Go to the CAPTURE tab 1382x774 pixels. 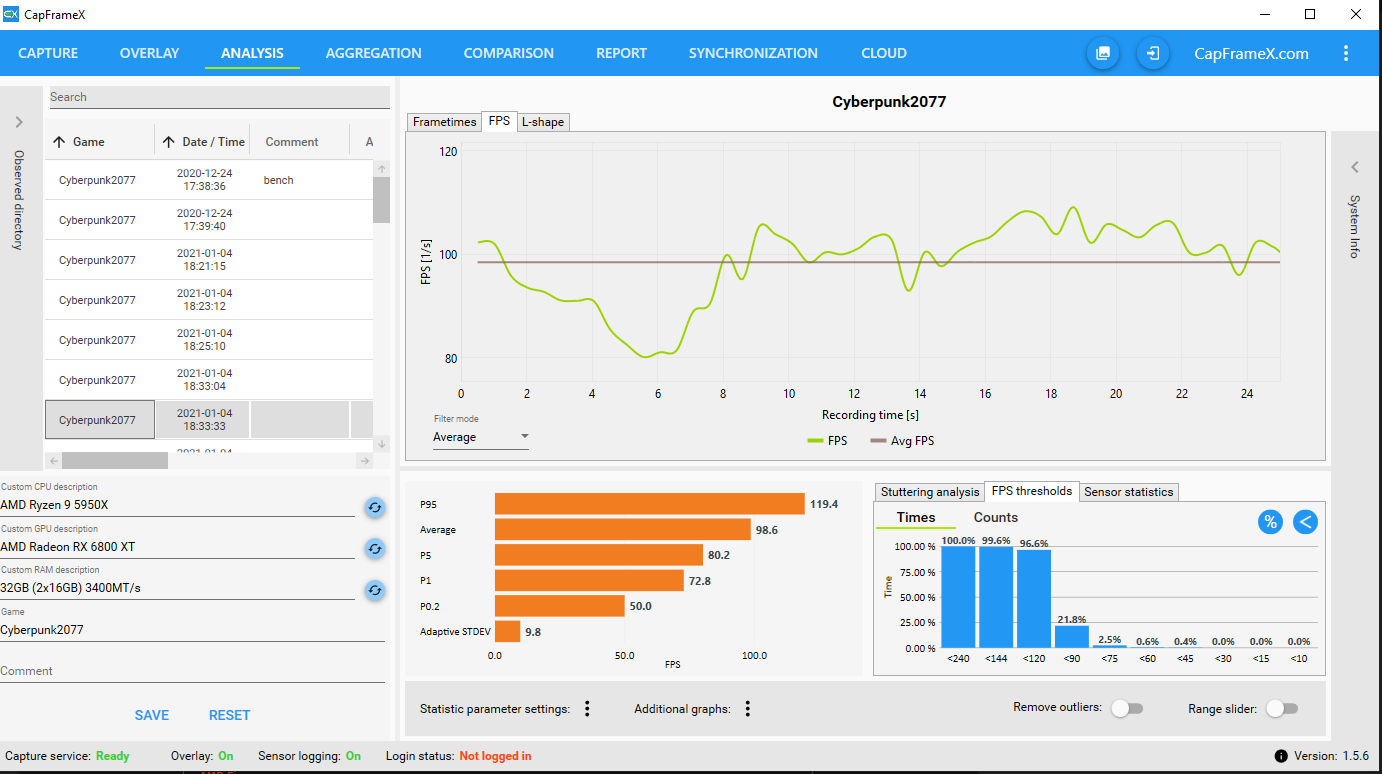tap(48, 53)
